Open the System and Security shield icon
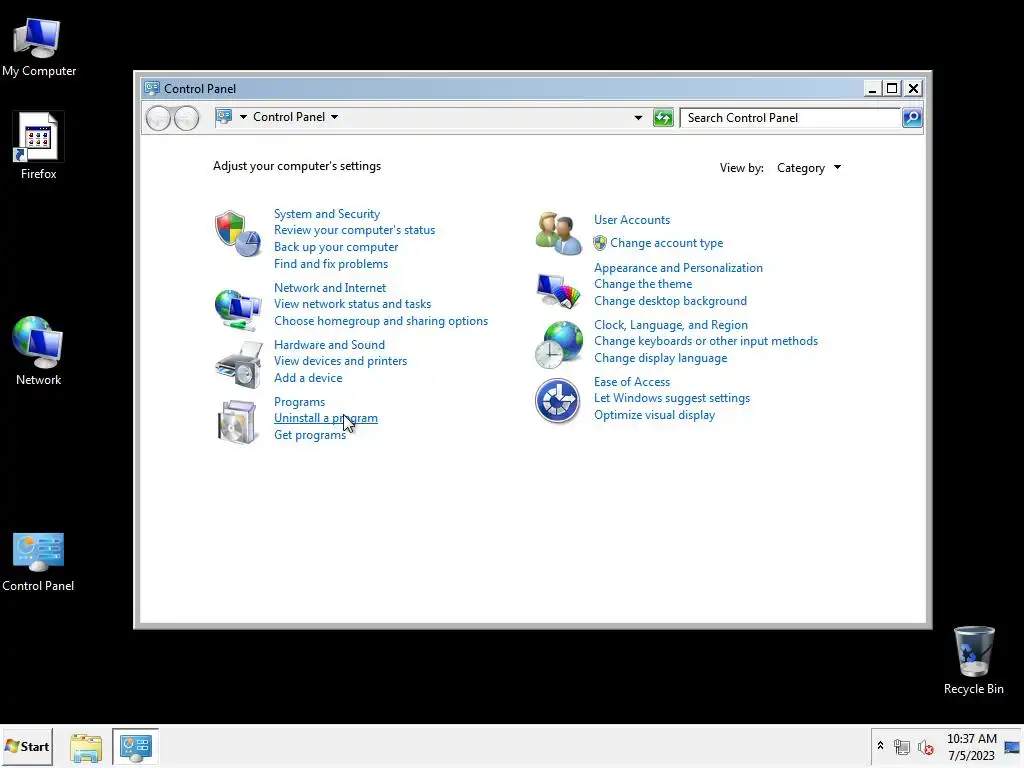 238,233
